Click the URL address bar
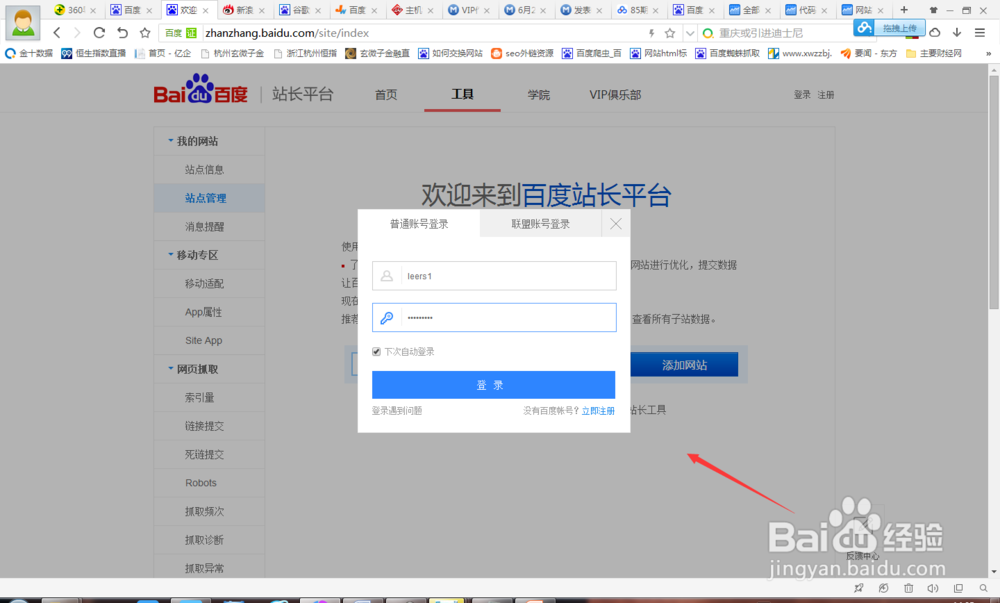The height and width of the screenshot is (603, 1000). pos(421,33)
